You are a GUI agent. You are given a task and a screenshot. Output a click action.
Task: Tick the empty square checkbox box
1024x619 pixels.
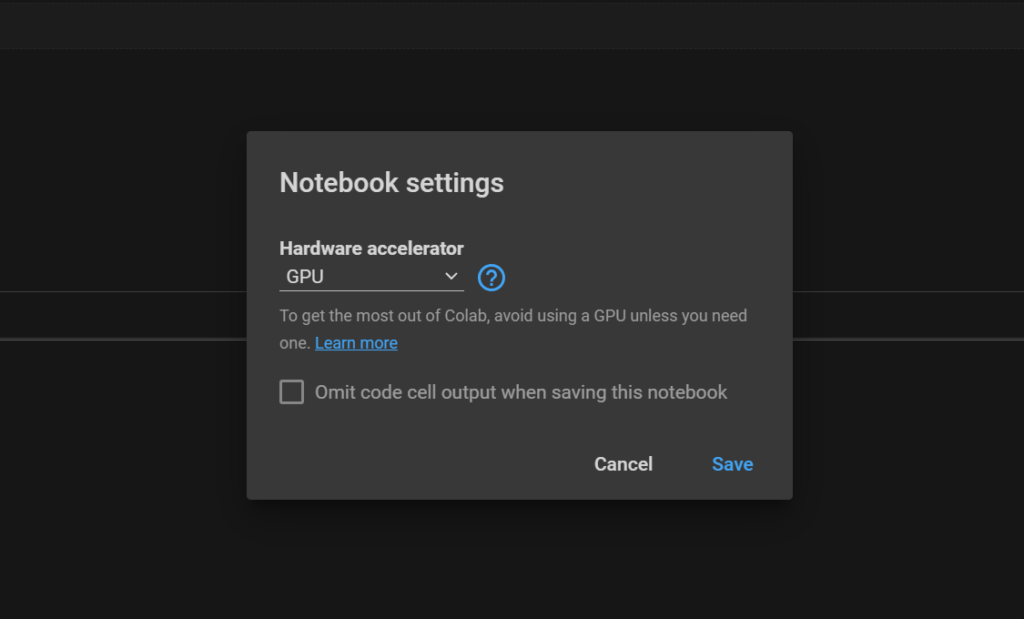coord(291,392)
